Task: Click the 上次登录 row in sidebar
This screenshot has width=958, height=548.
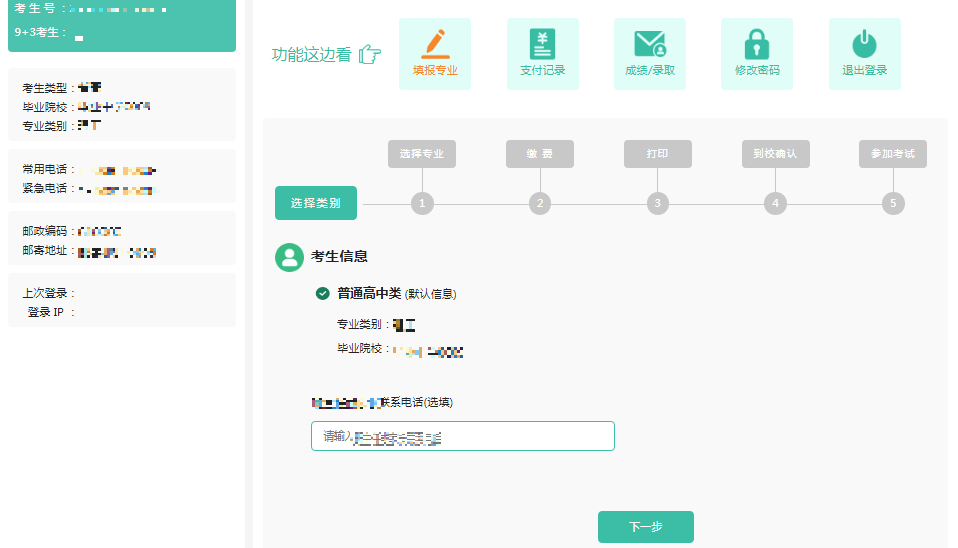Action: pos(49,293)
